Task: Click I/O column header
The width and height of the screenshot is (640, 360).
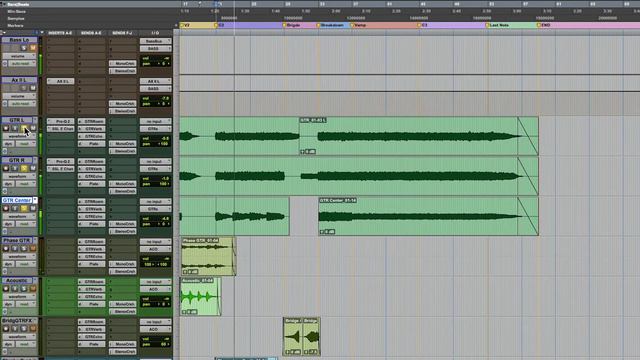Action: (x=155, y=33)
